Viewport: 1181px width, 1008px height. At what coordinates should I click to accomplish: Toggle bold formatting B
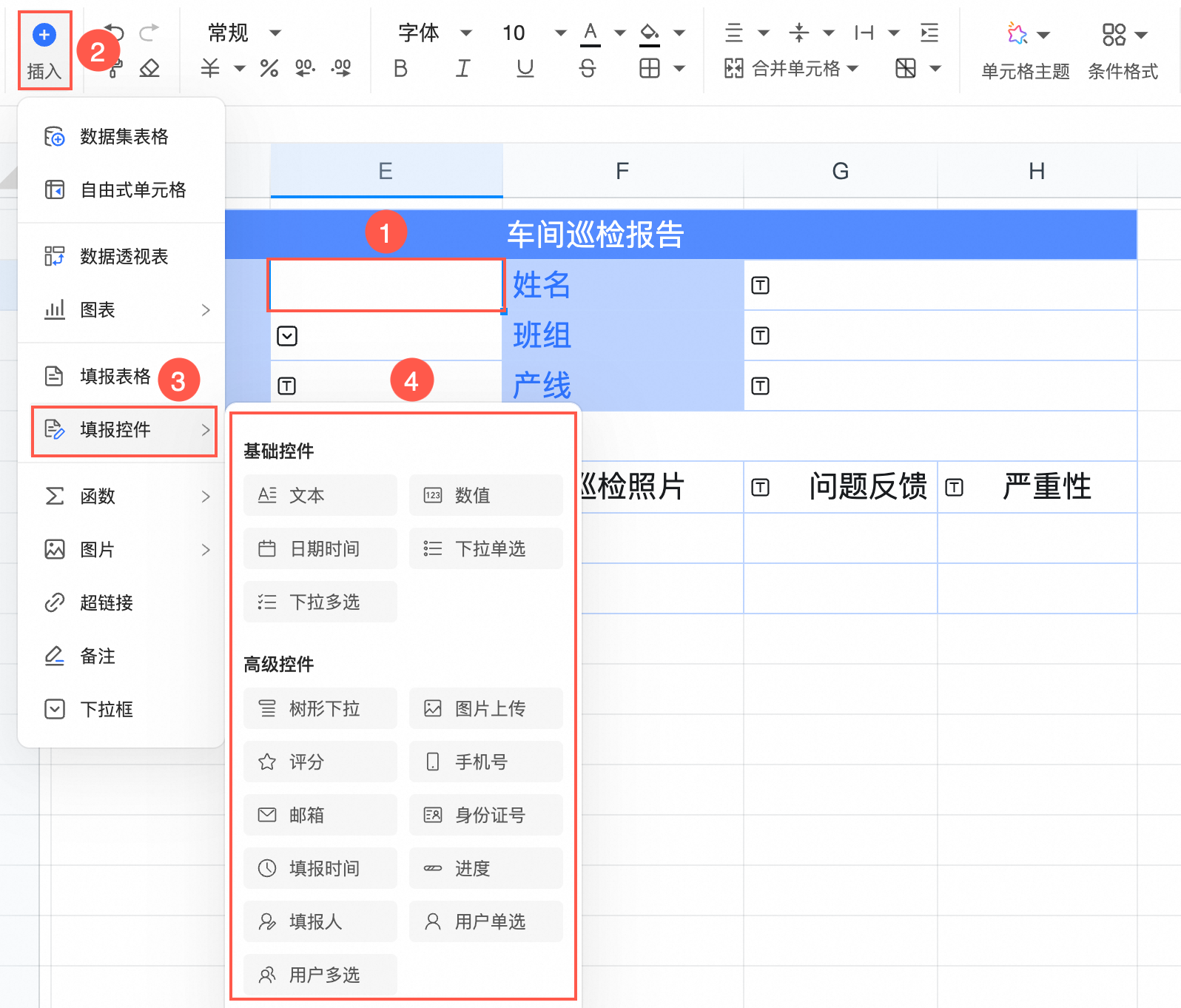(400, 69)
